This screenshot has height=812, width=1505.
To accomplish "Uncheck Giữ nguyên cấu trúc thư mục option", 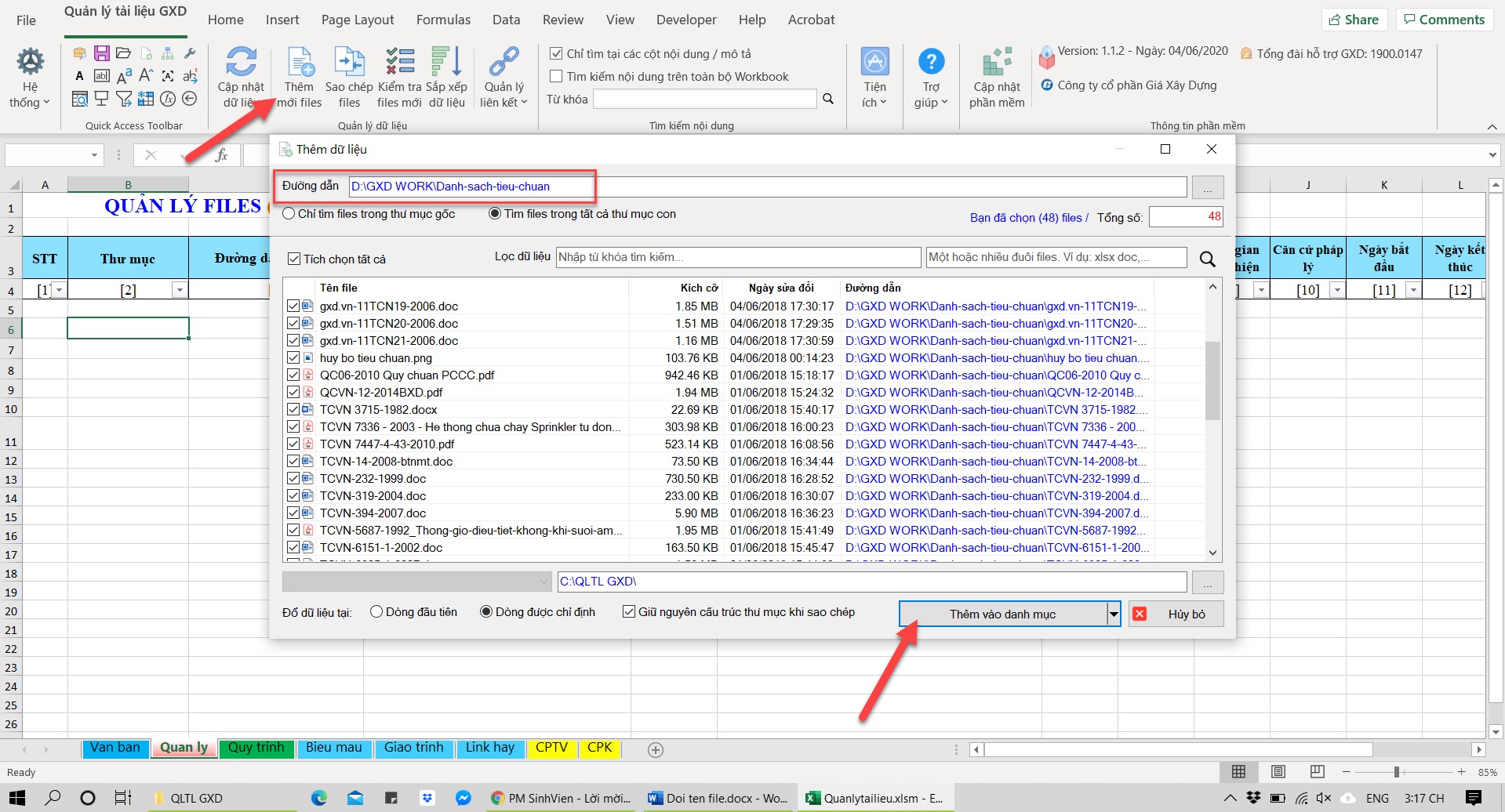I will tap(628, 612).
